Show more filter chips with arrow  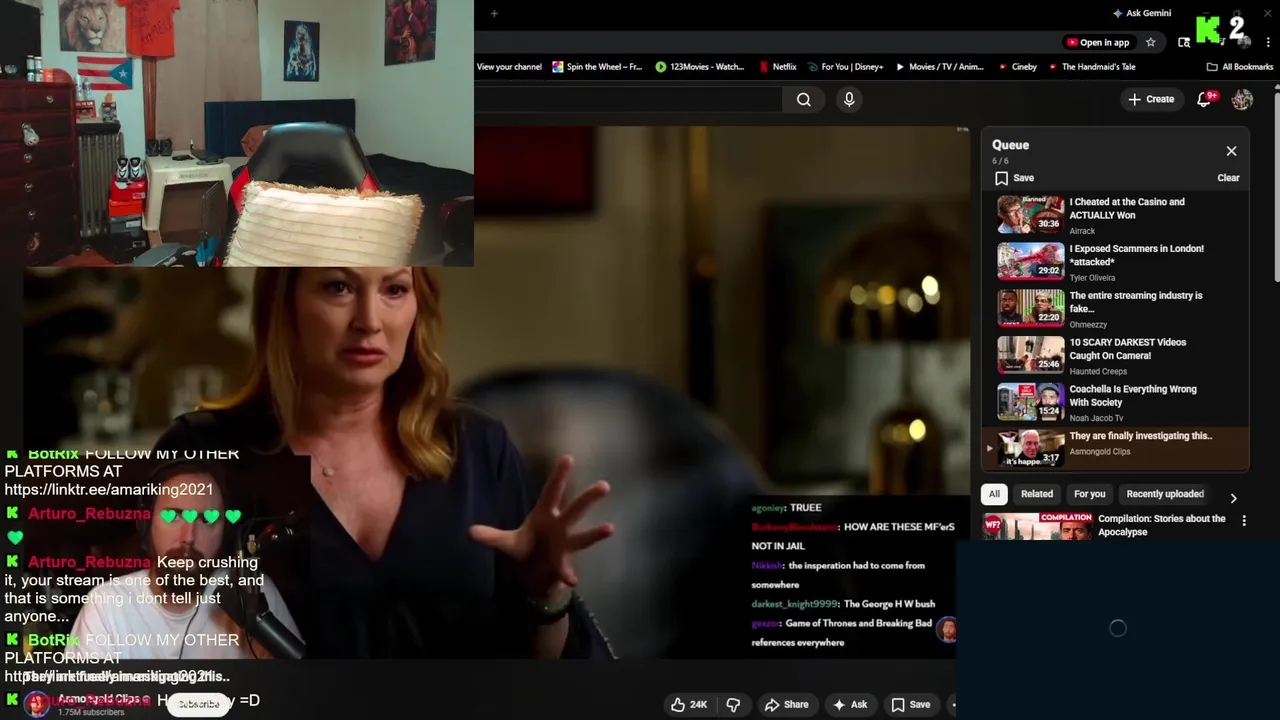click(1233, 498)
